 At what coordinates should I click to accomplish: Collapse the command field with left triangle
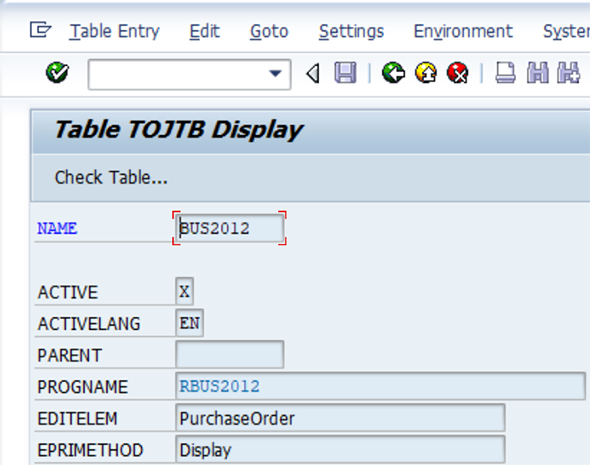point(313,73)
